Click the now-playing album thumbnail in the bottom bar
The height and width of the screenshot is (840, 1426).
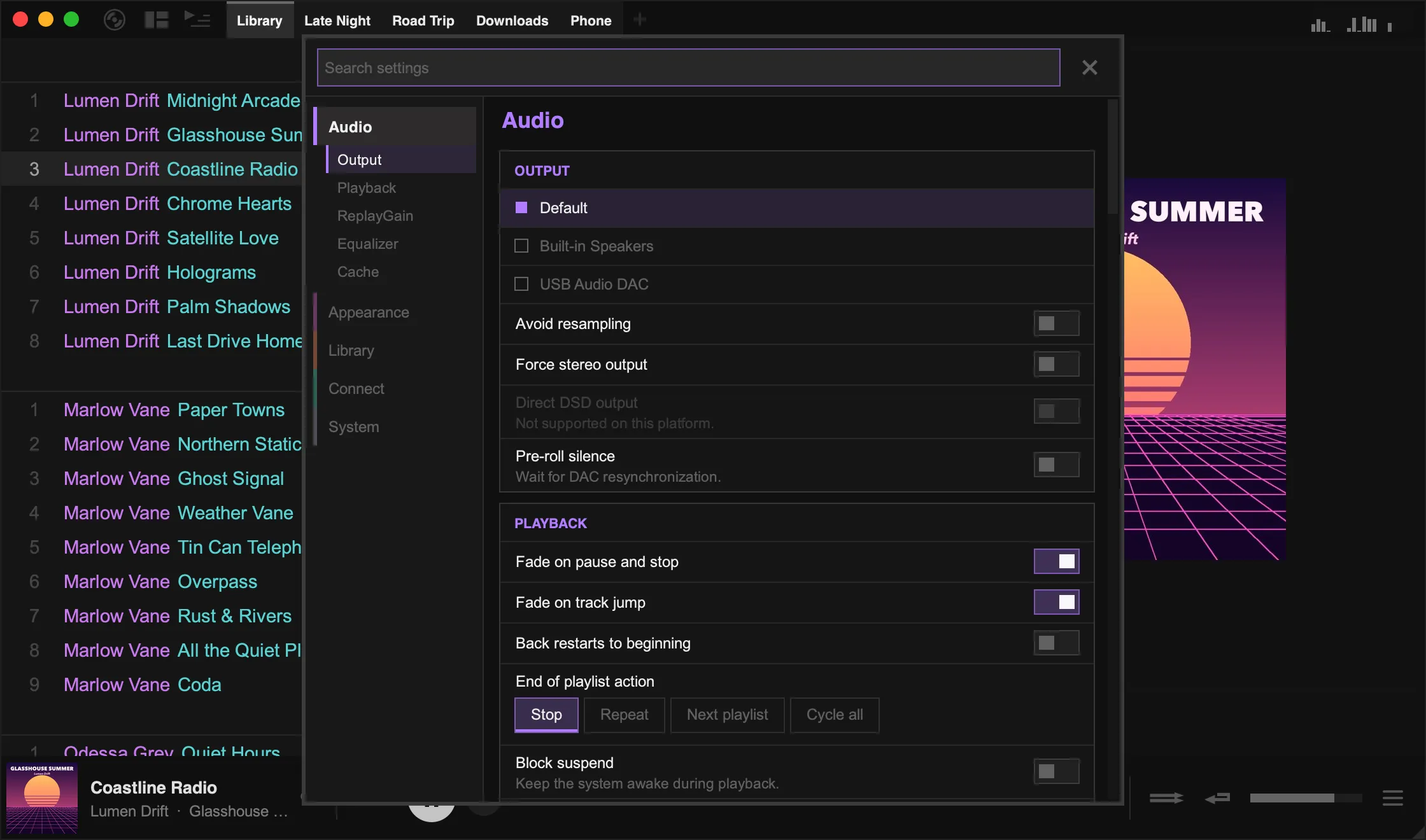pos(42,798)
